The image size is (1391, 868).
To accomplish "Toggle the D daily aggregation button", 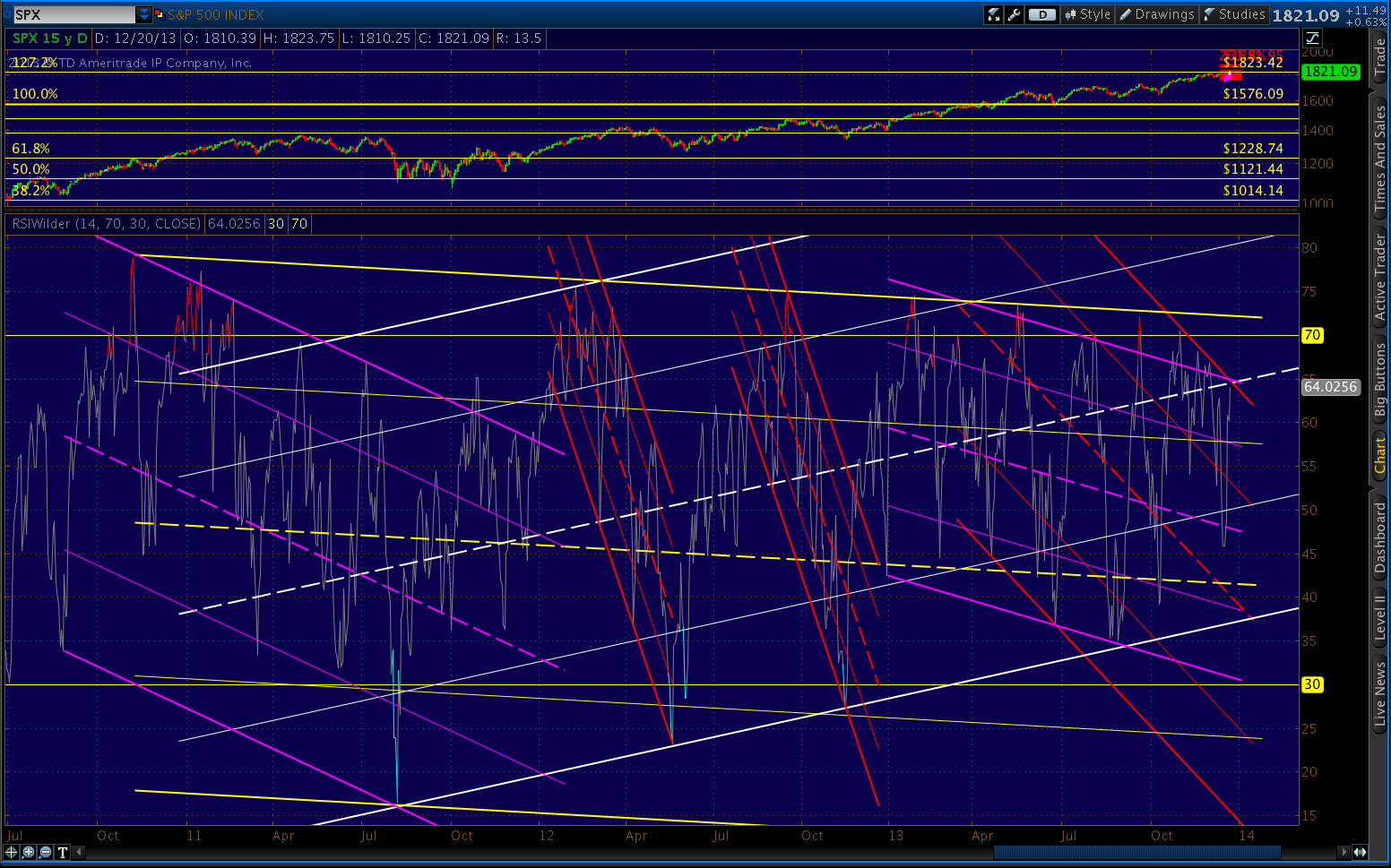I will 1041,14.
